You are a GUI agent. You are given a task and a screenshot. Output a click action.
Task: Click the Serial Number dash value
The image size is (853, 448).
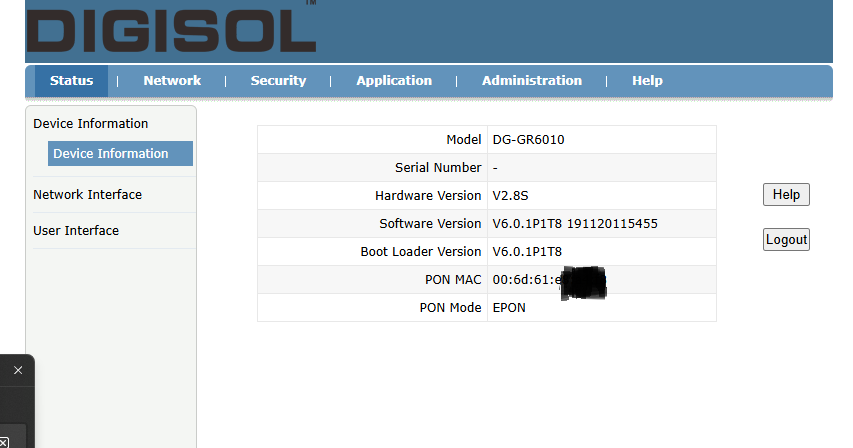point(495,168)
